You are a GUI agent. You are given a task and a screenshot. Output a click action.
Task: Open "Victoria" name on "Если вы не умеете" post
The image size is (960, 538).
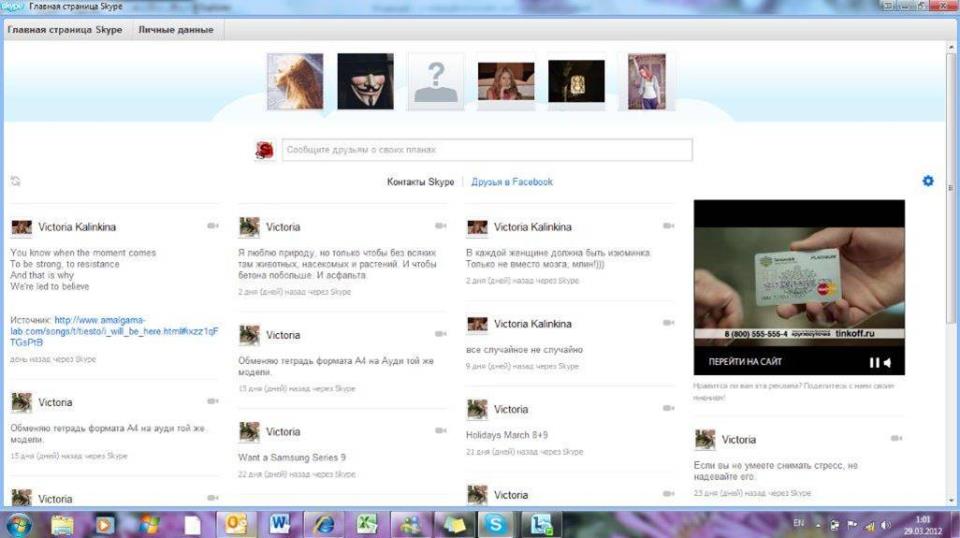[738, 439]
